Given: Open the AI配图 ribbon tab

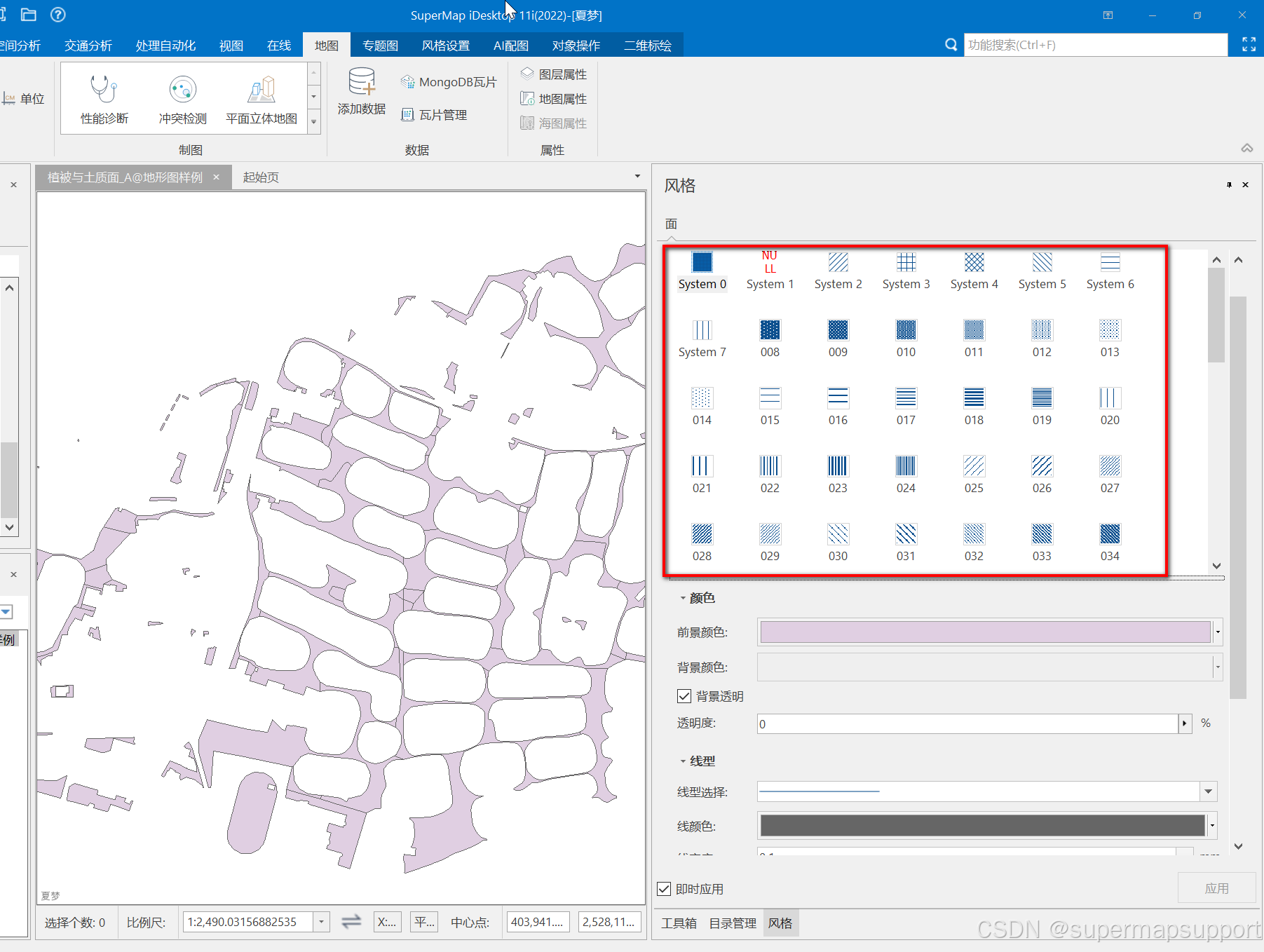Looking at the screenshot, I should click(x=511, y=46).
